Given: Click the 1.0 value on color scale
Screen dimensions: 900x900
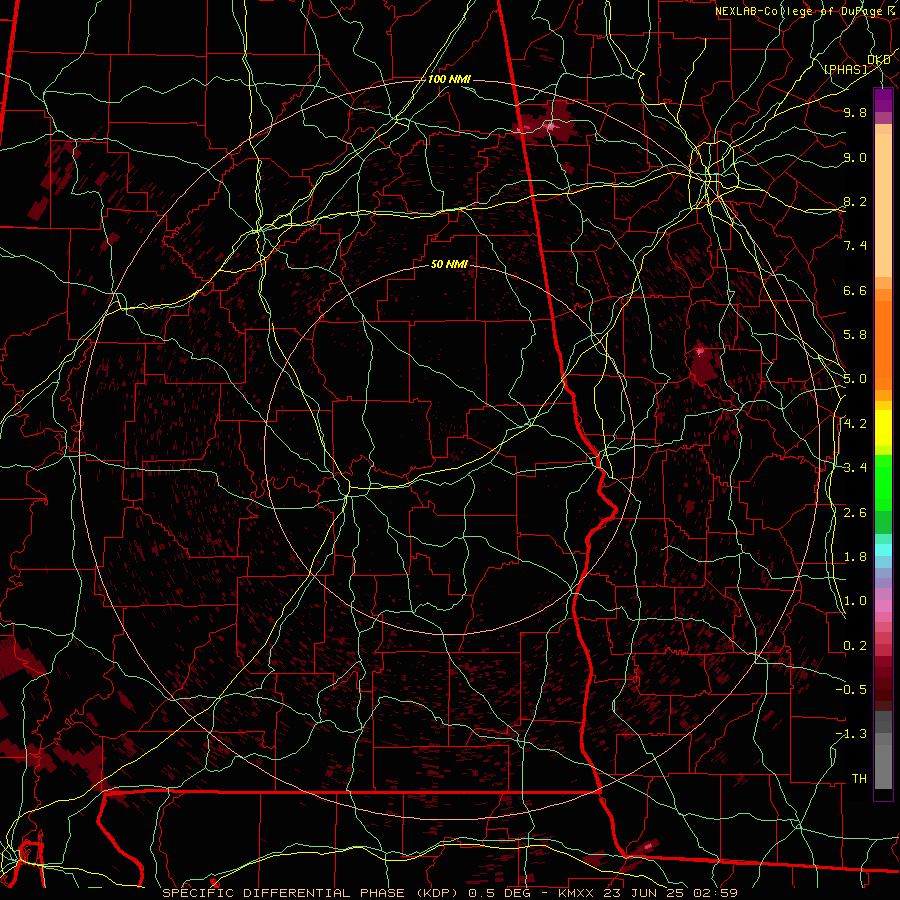Looking at the screenshot, I should (855, 601).
